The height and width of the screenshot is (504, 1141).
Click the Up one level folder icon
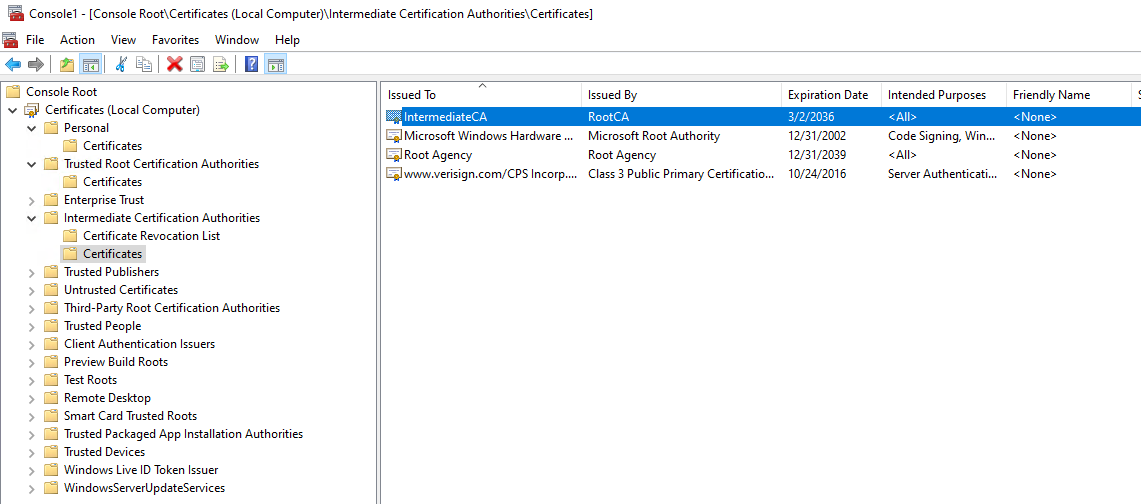point(67,65)
